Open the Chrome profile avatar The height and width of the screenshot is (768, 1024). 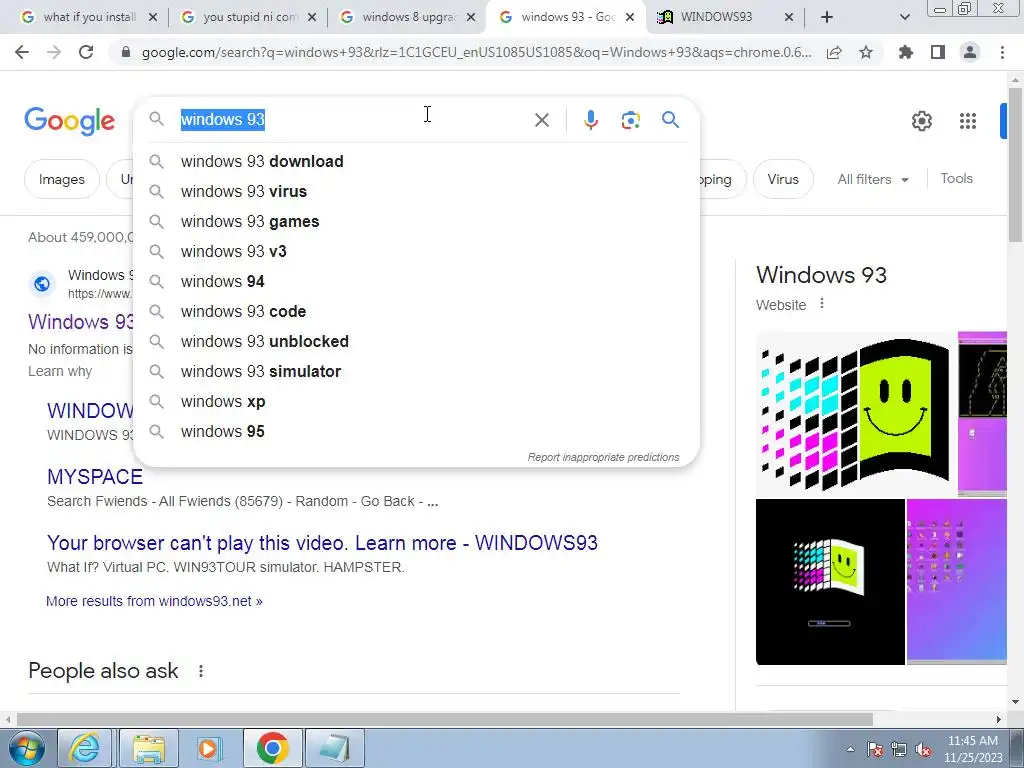coord(970,52)
